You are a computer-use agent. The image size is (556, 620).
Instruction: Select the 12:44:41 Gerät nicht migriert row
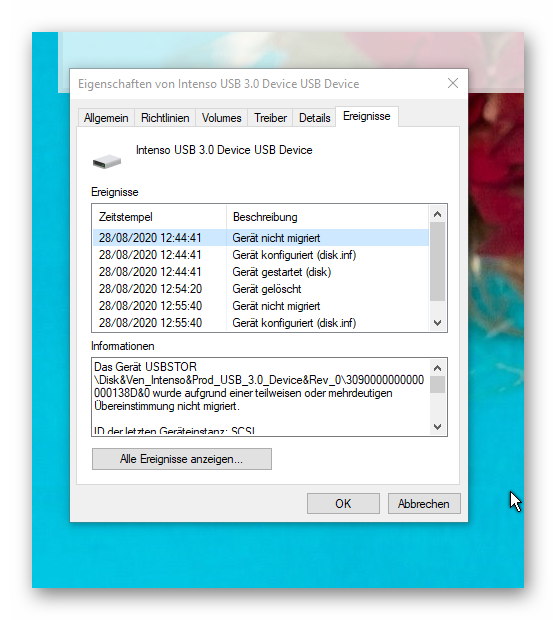[261, 238]
